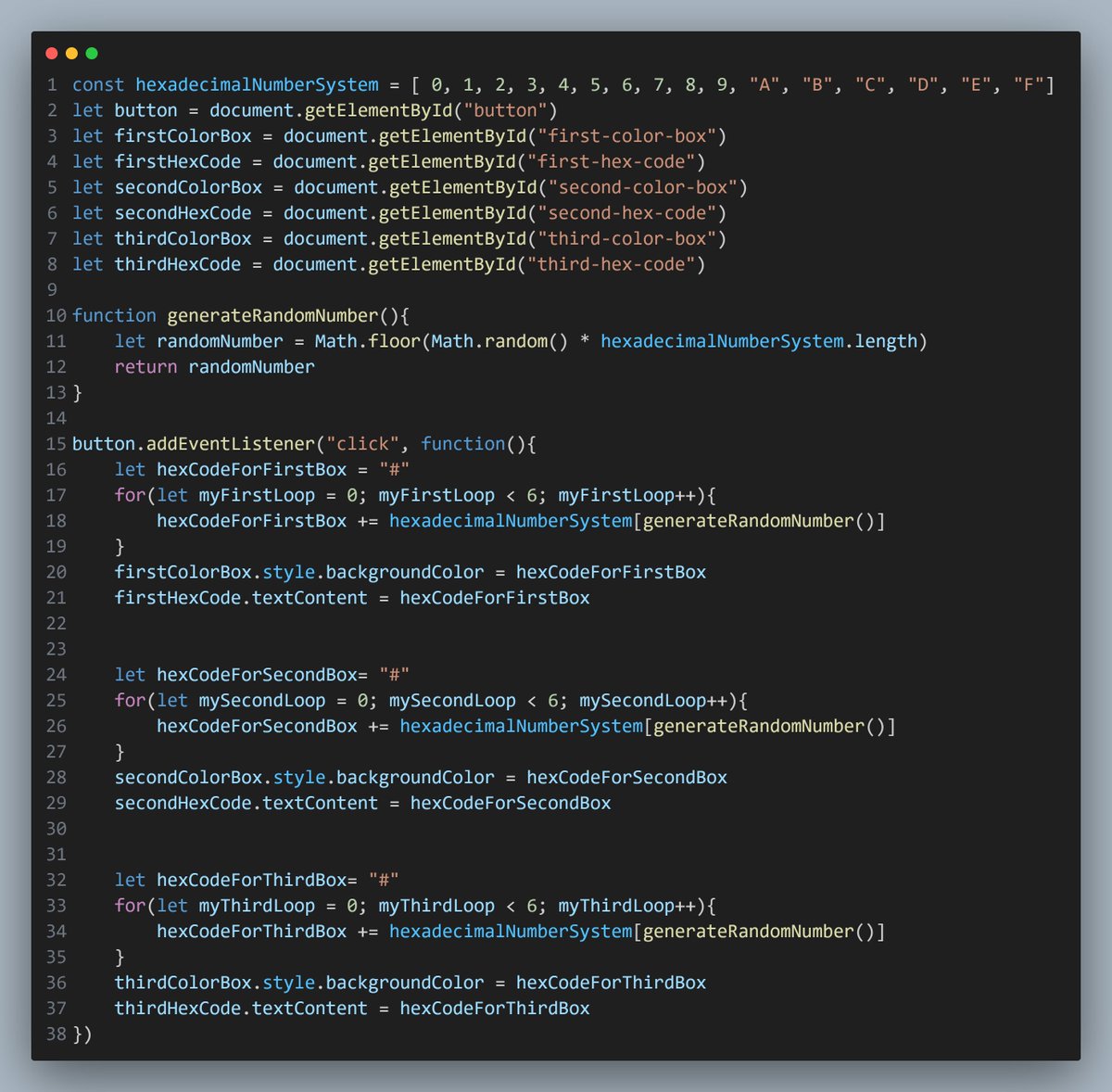Click the addEventListener method
This screenshot has width=1112, height=1092.
click(230, 445)
